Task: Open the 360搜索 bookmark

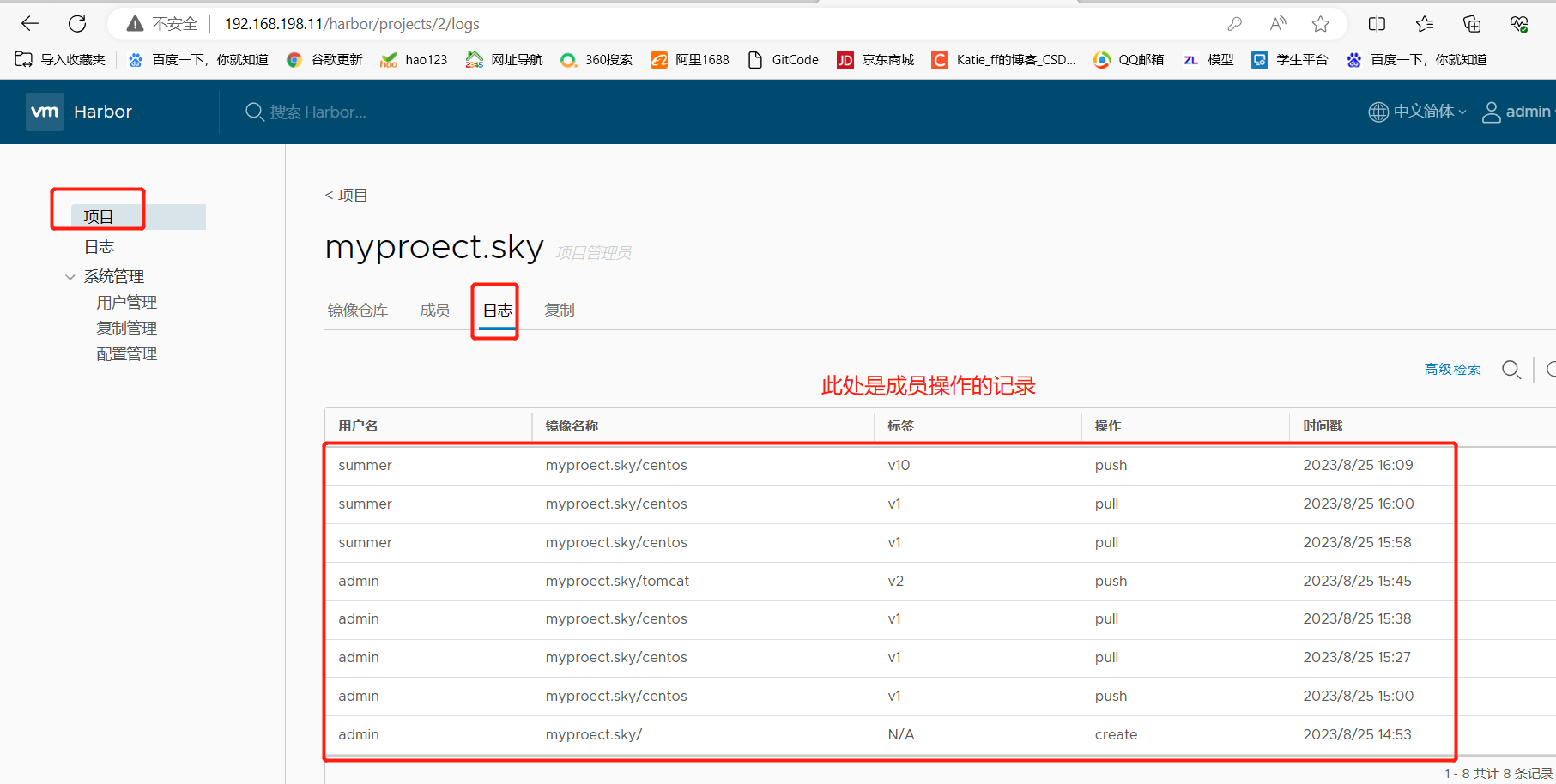Action: point(596,59)
